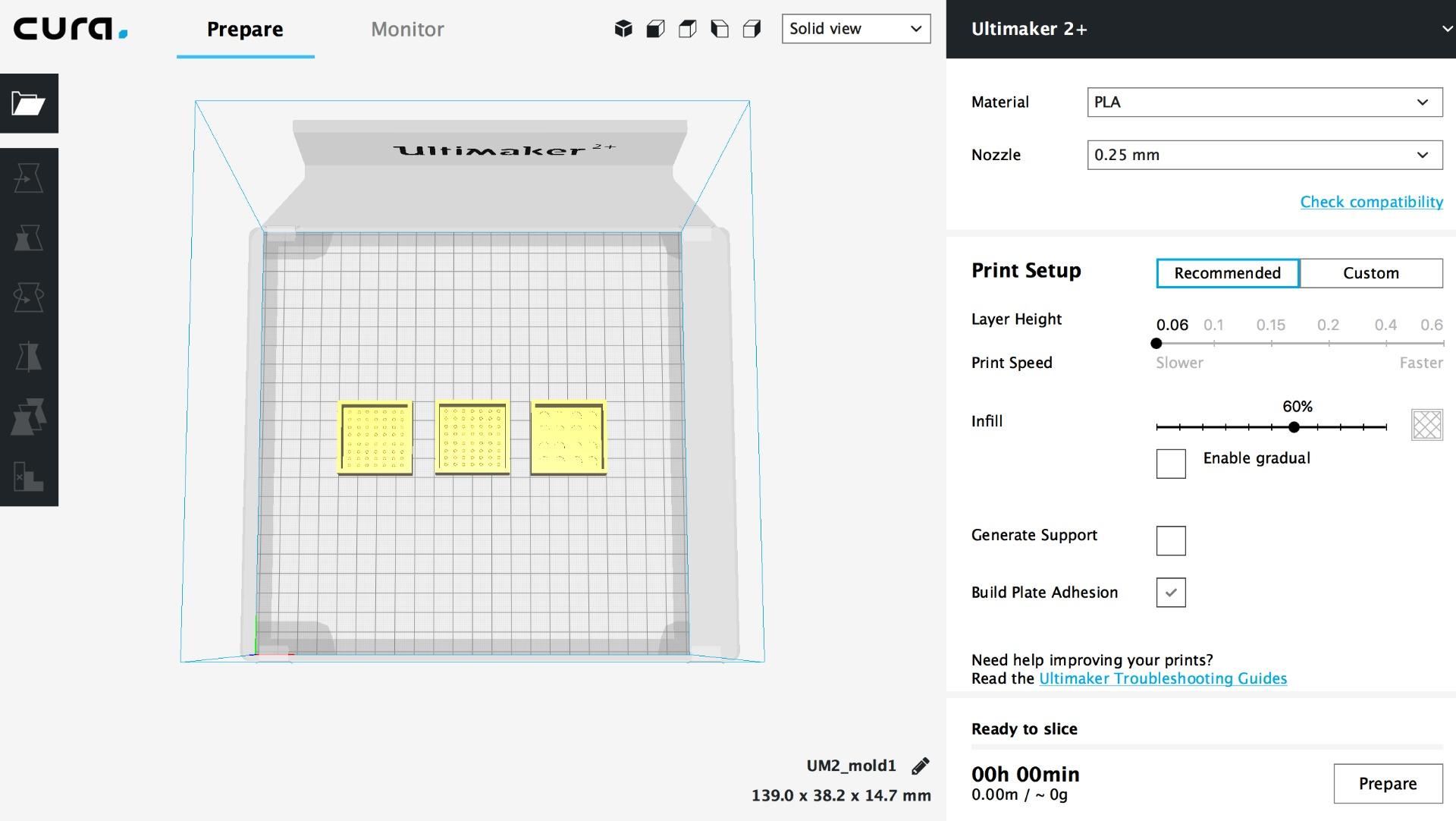Image resolution: width=1456 pixels, height=821 pixels.
Task: Click the pencil icon beside UM2_mold1
Action: click(x=921, y=766)
